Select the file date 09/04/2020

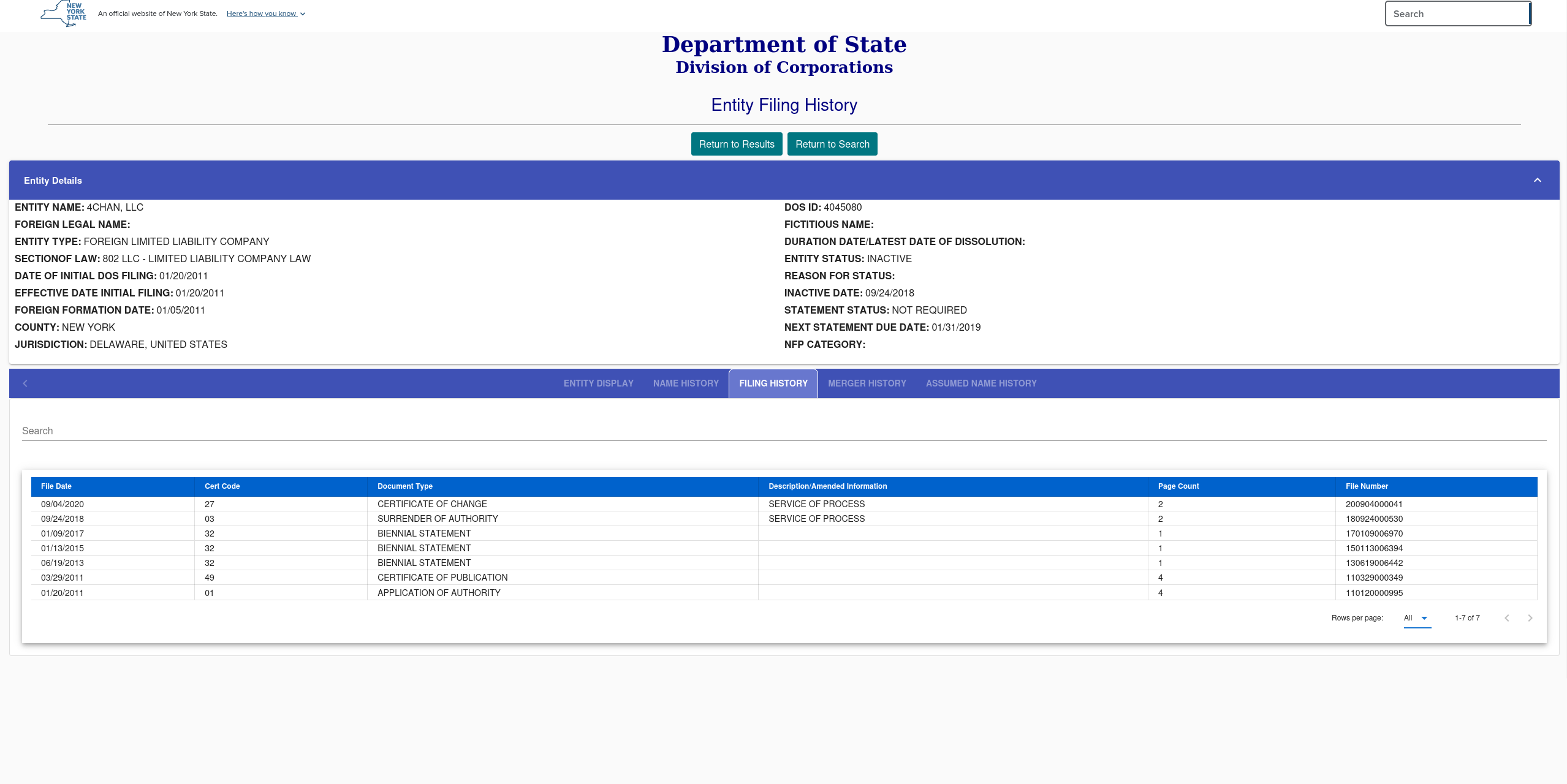coord(63,504)
